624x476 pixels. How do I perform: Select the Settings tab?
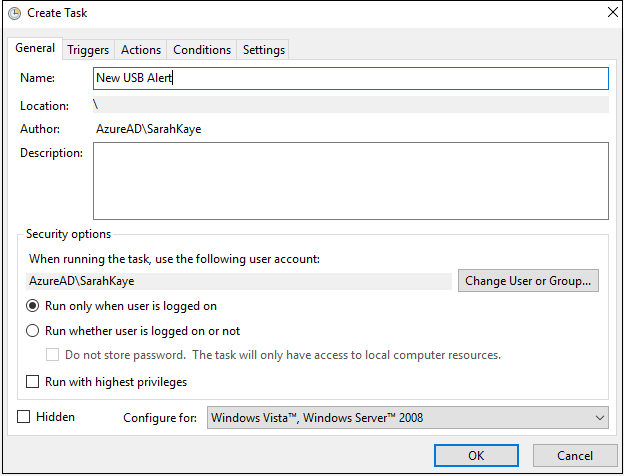(263, 50)
